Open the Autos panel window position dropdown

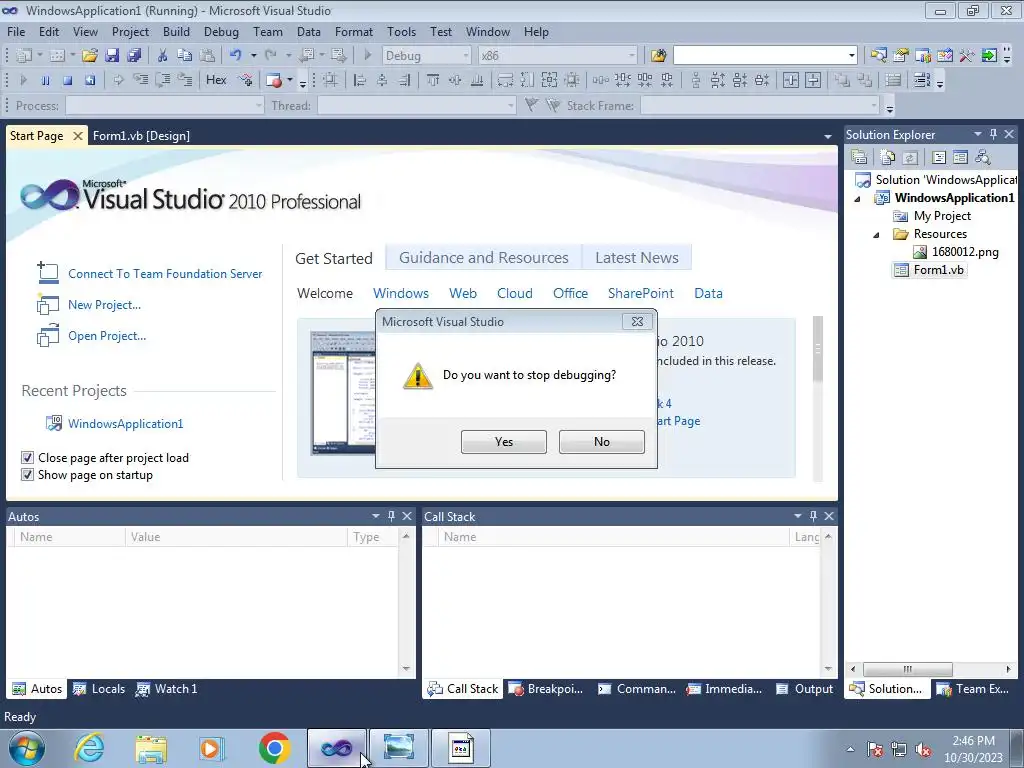coord(376,516)
